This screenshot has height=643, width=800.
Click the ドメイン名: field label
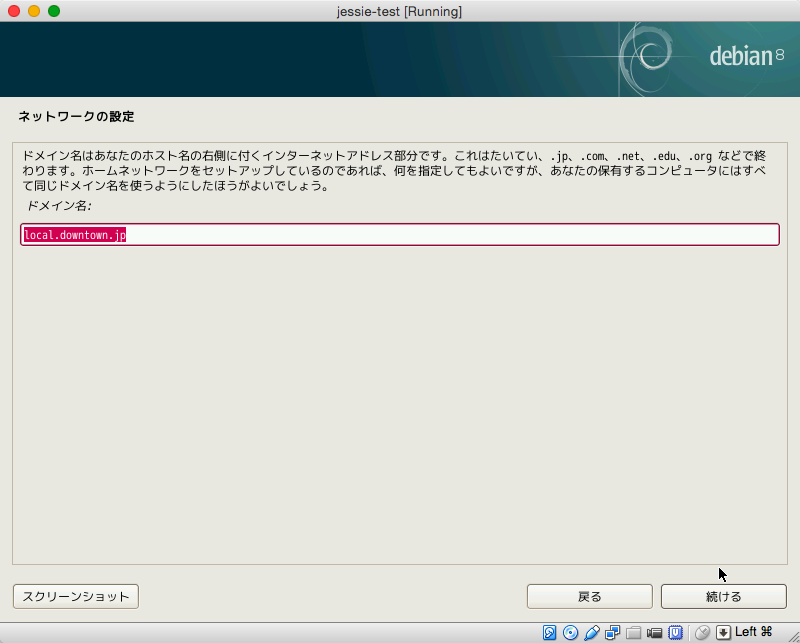click(x=58, y=206)
